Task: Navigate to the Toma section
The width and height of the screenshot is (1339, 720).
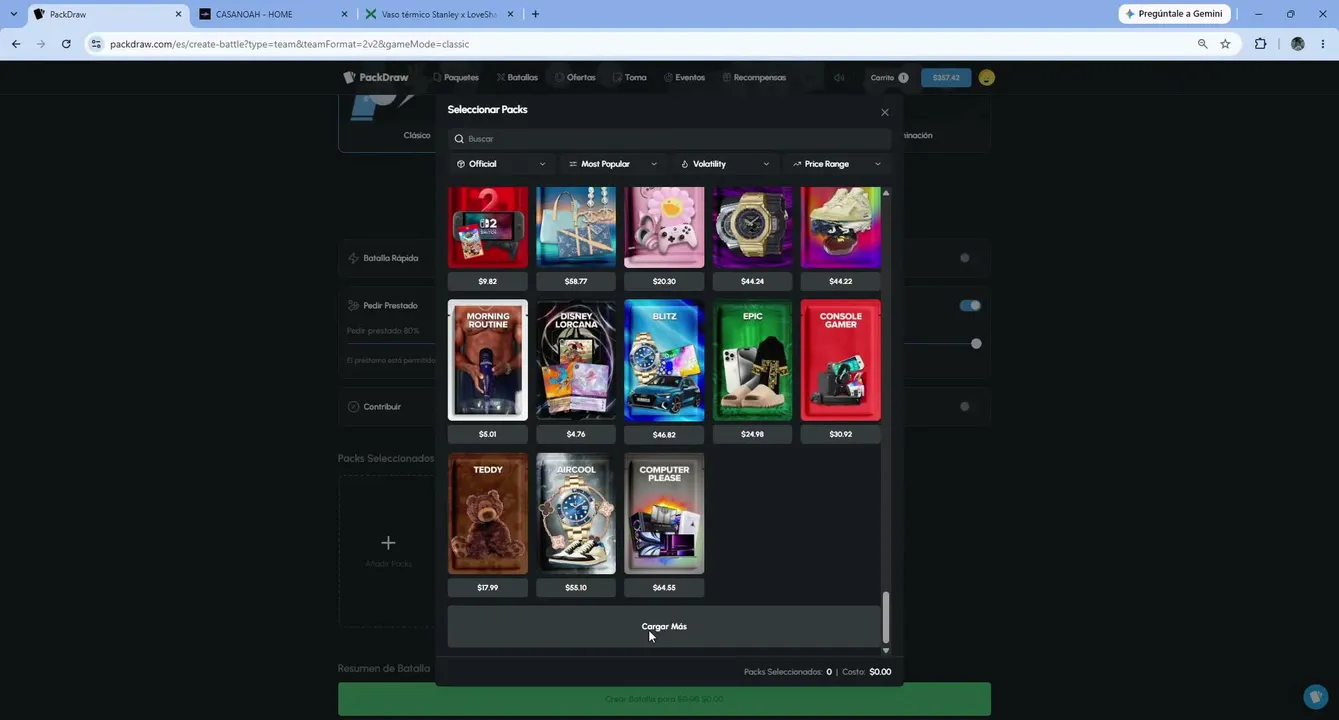Action: (x=630, y=77)
